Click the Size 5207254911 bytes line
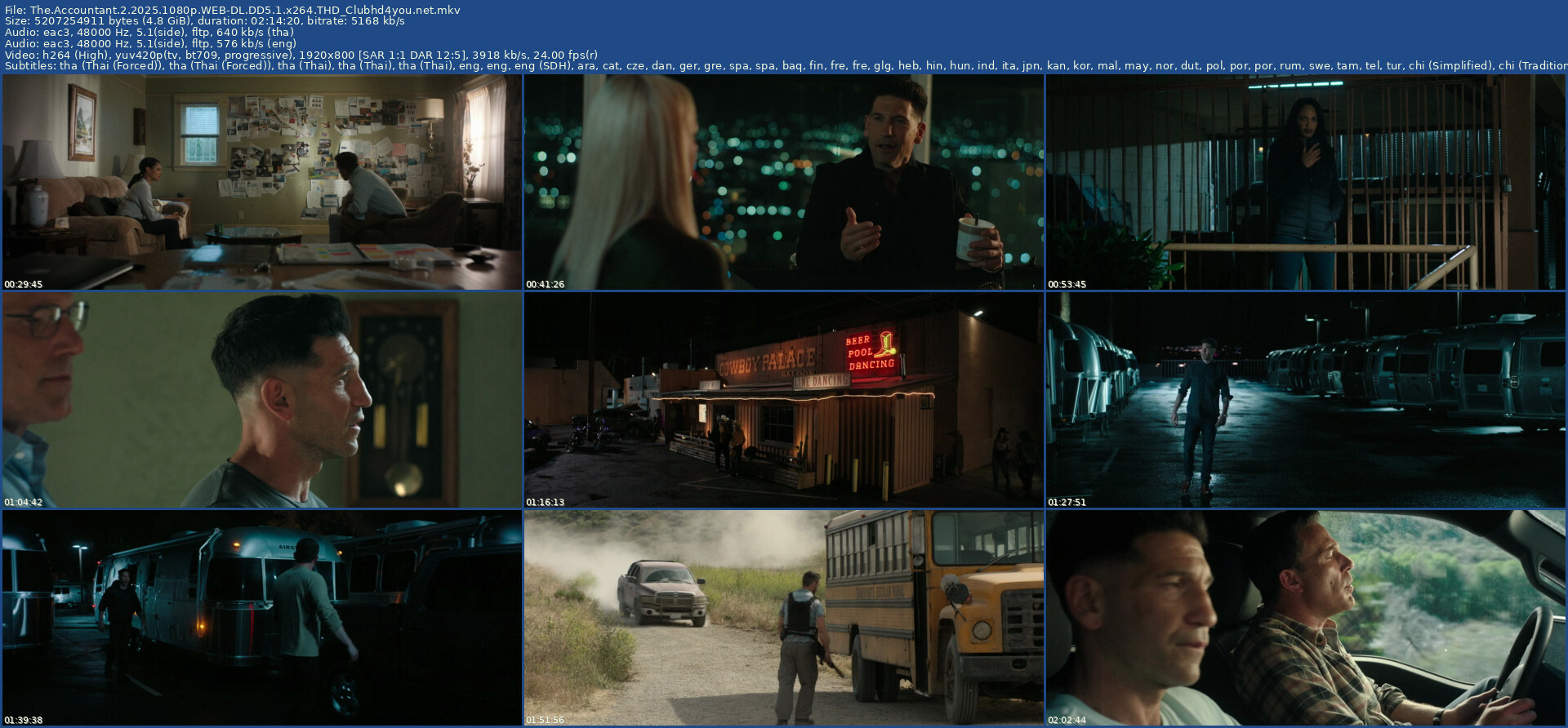The height and width of the screenshot is (728, 1568). (204, 21)
